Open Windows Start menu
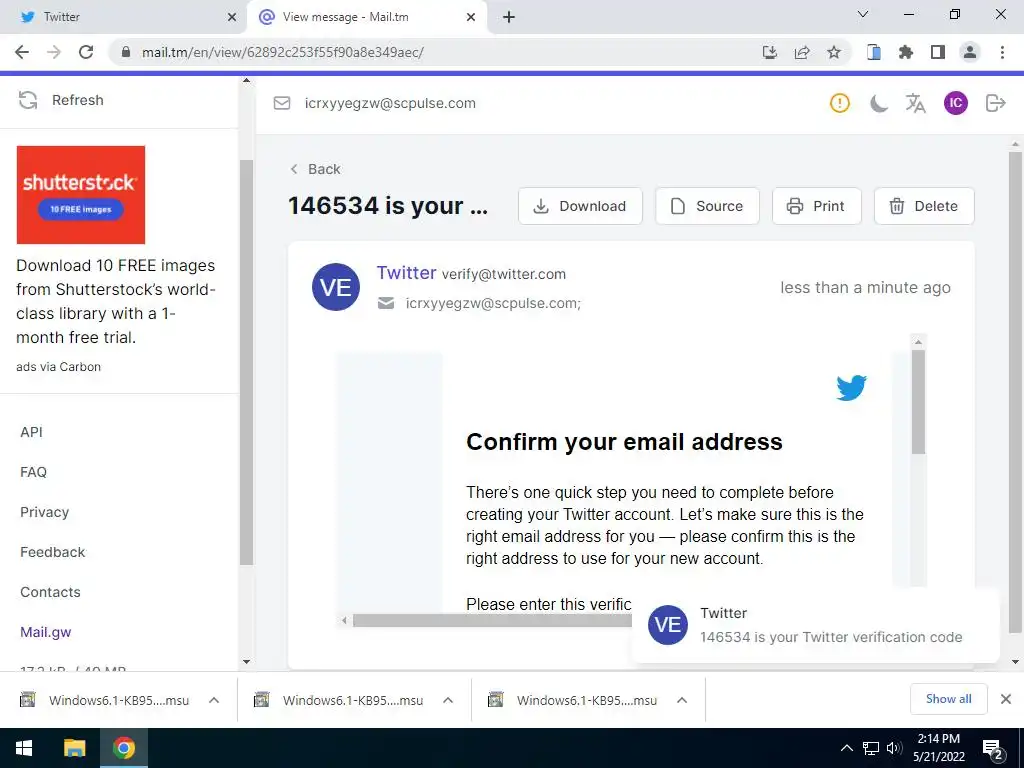The image size is (1024, 768). [x=24, y=748]
